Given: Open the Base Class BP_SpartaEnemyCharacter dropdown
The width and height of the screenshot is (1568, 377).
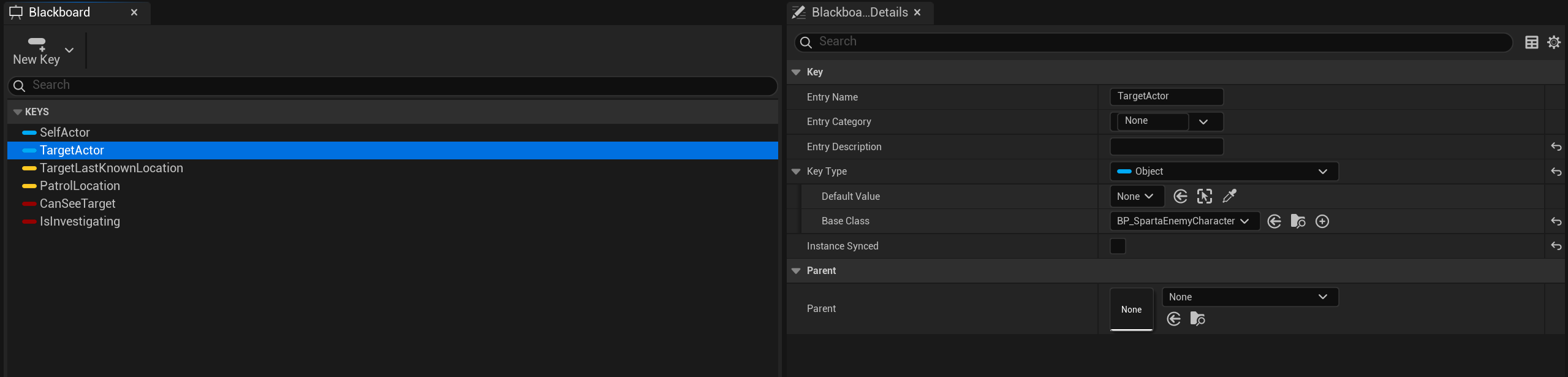Looking at the screenshot, I should pos(1184,221).
